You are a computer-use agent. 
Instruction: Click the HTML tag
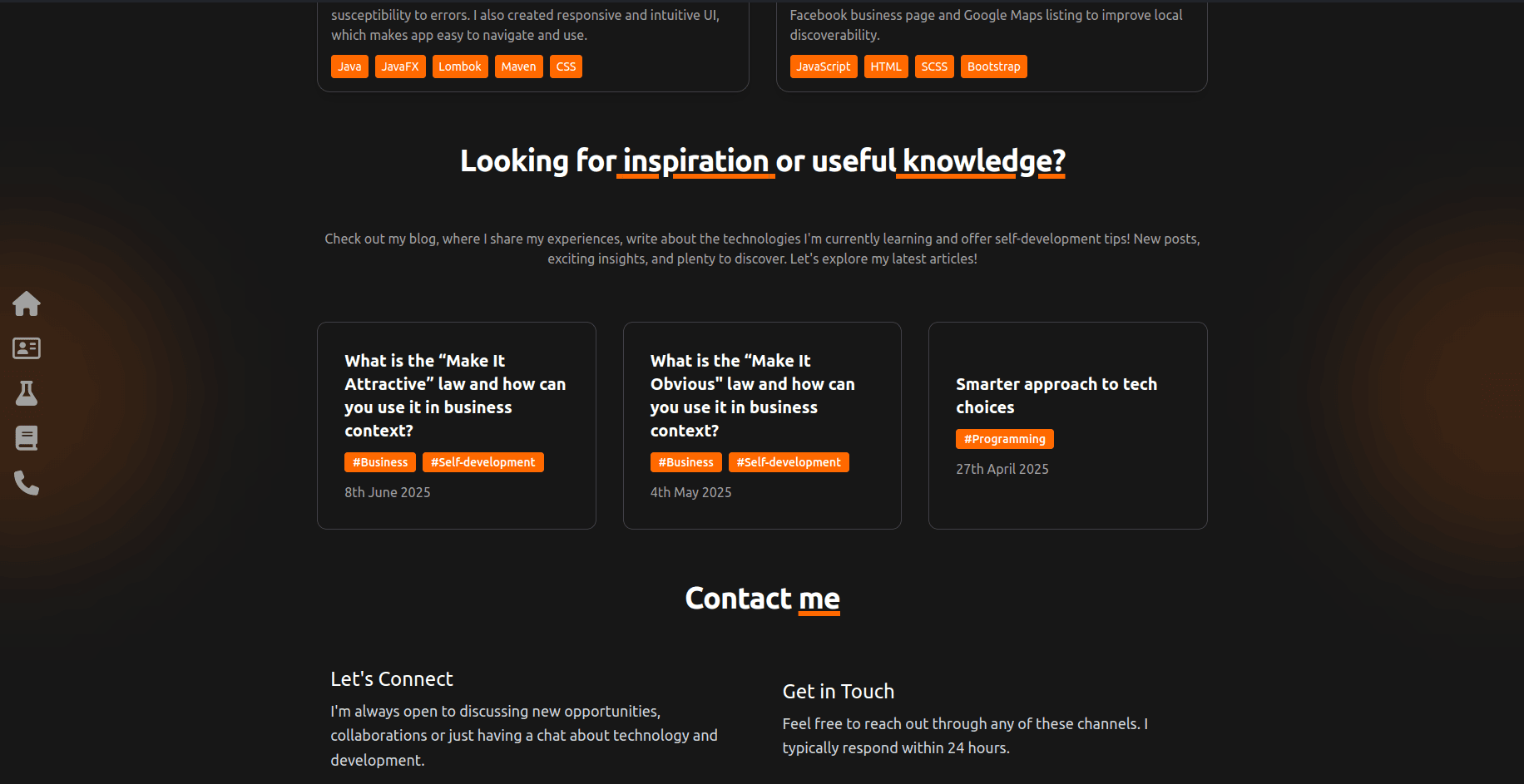886,67
